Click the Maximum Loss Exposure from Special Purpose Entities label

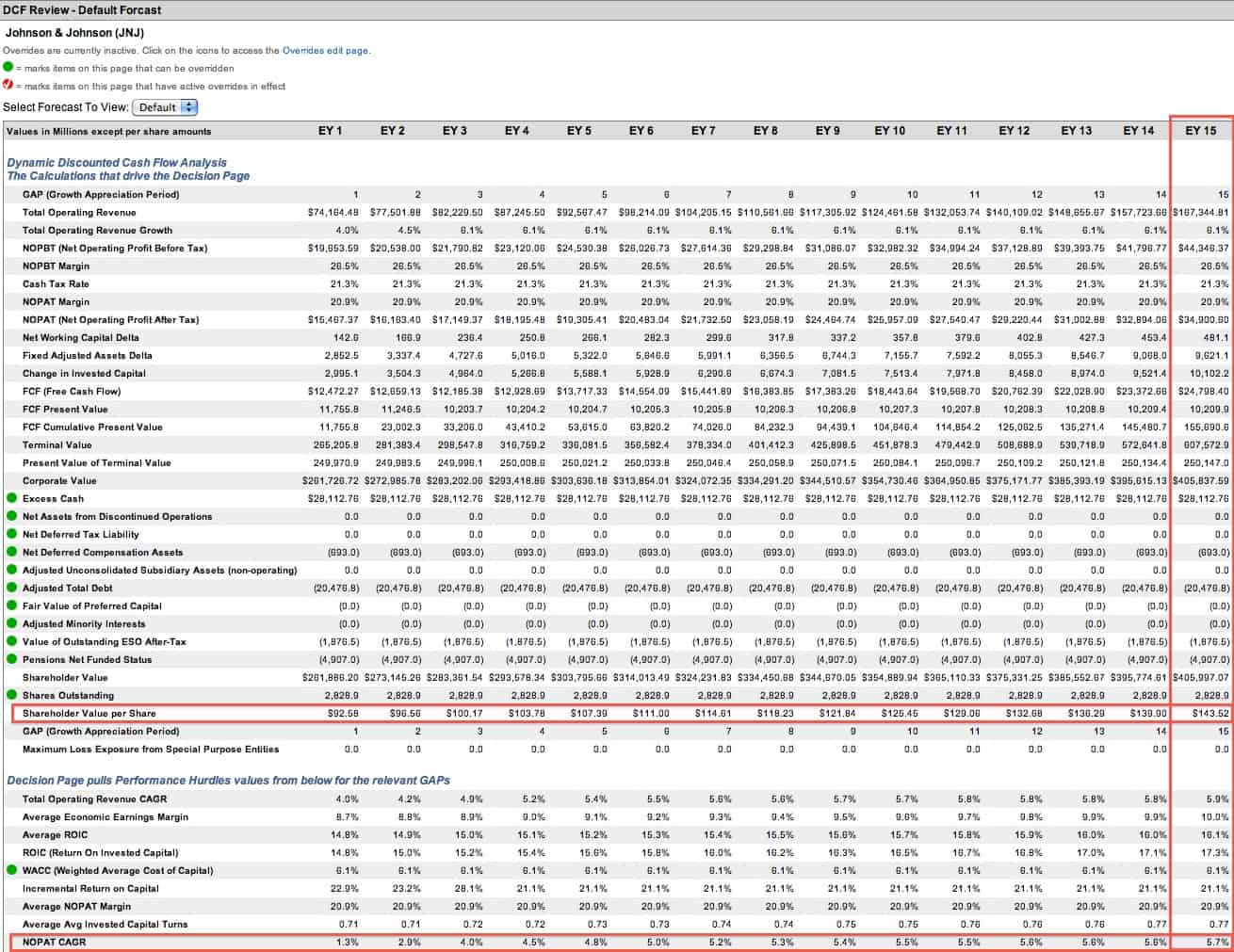pos(151,749)
